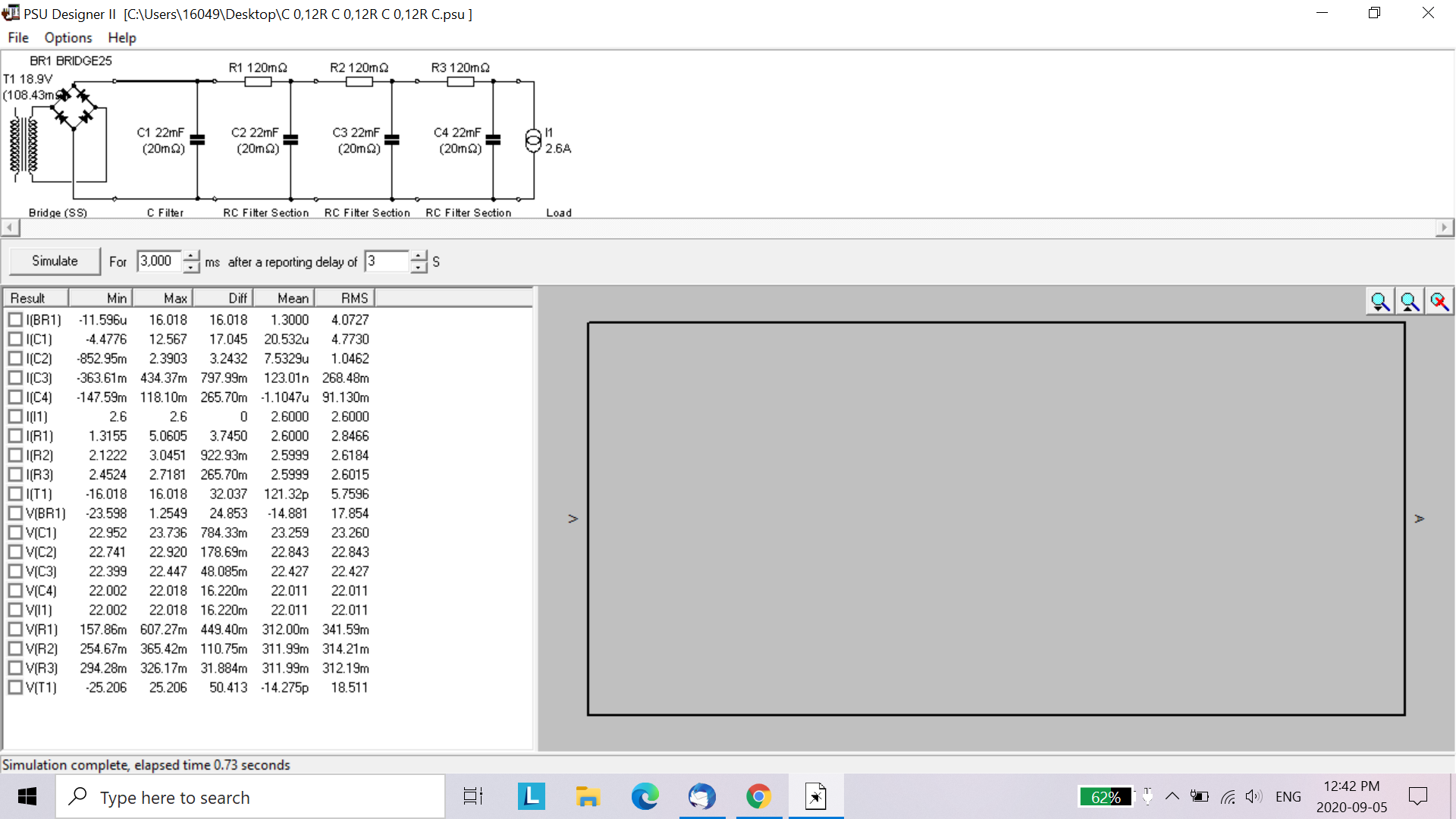Open the Help menu
The width and height of the screenshot is (1456, 819).
pos(121,38)
